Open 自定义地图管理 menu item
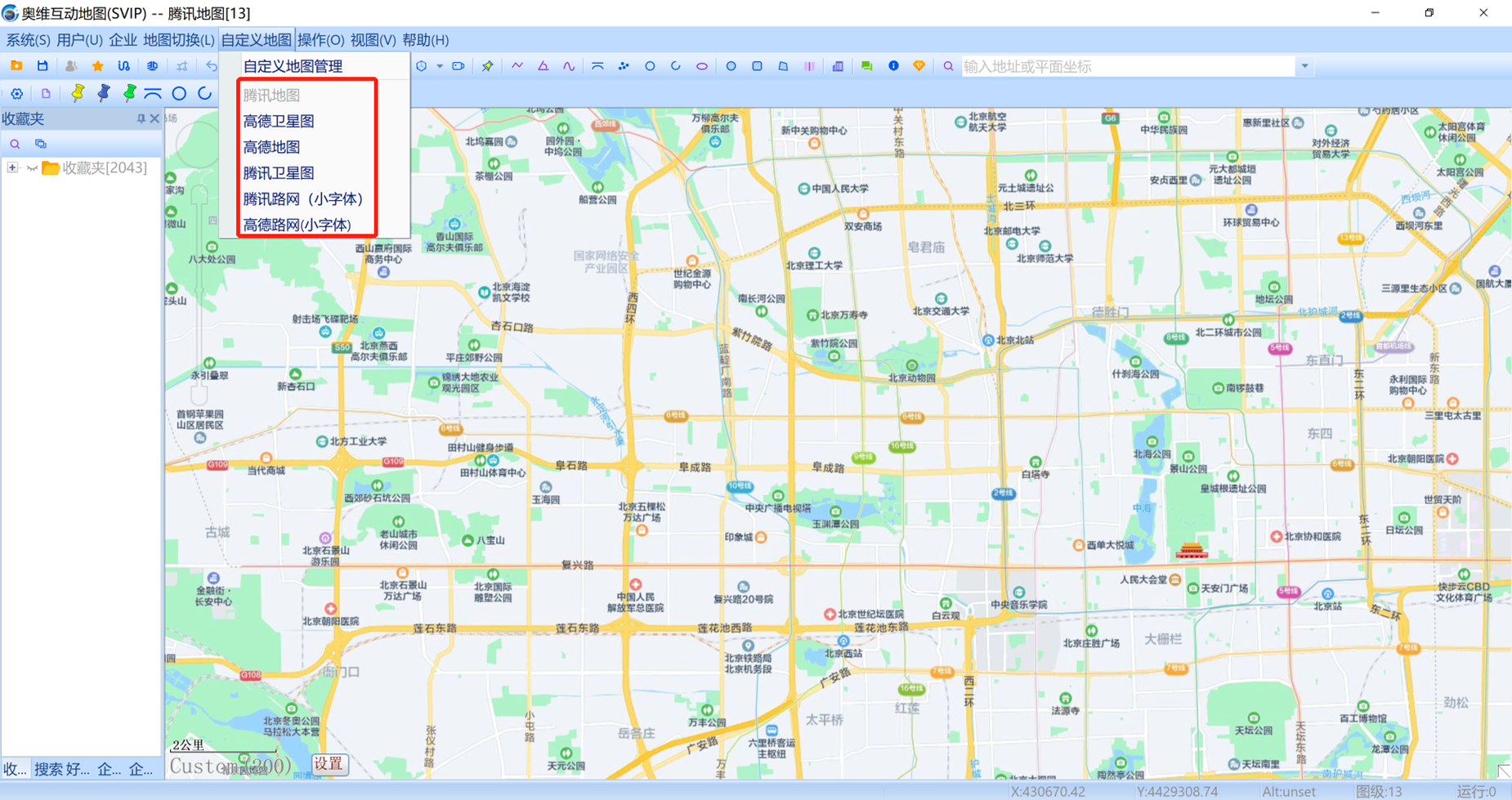1512x800 pixels. [x=293, y=66]
